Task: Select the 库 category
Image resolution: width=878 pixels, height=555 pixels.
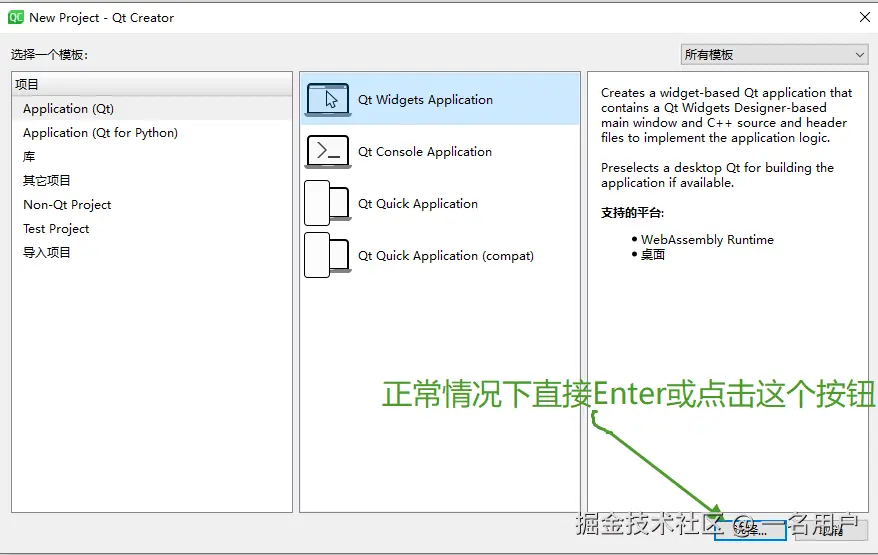Action: (x=152, y=157)
